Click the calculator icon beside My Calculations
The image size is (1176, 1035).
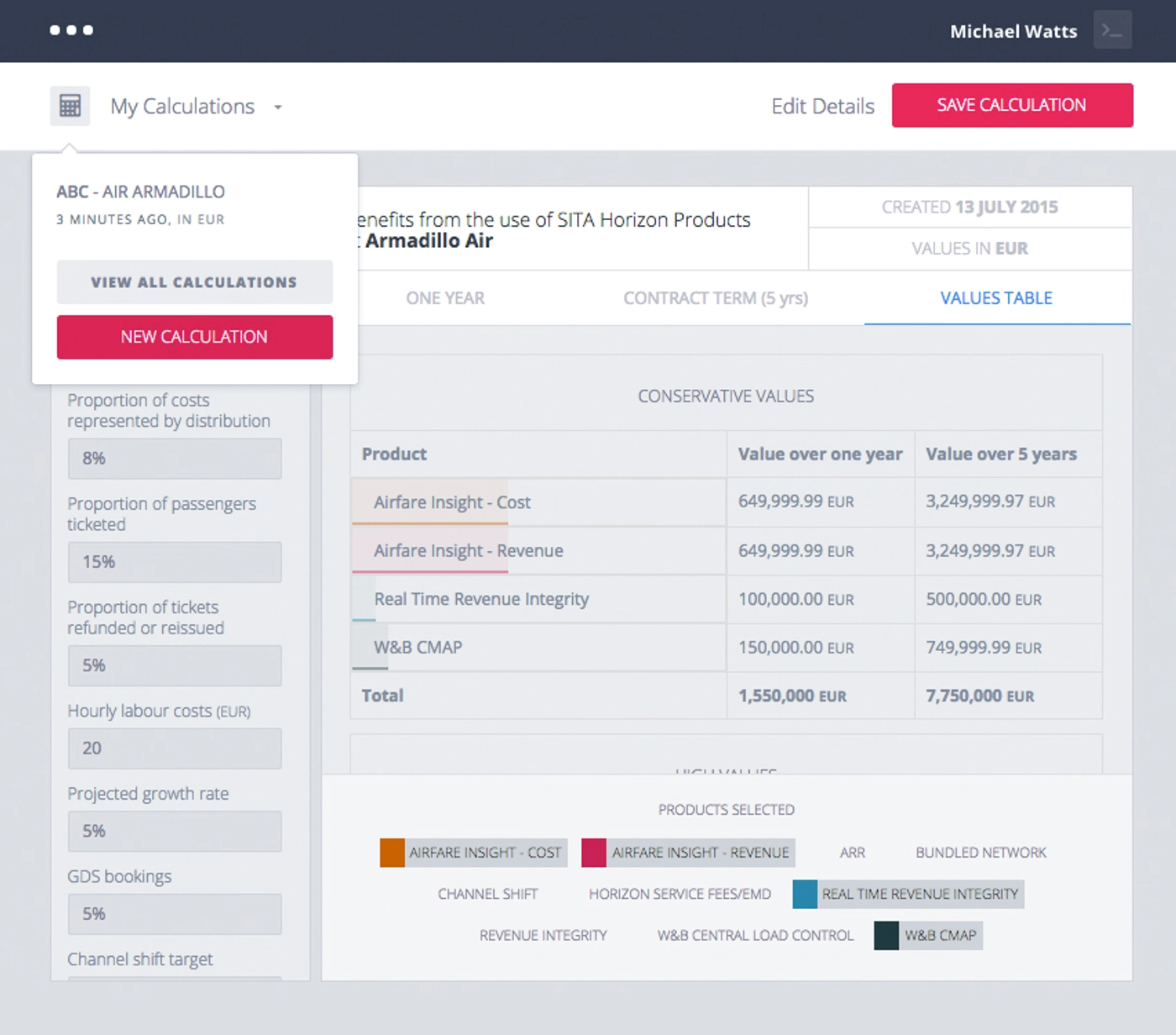[70, 105]
